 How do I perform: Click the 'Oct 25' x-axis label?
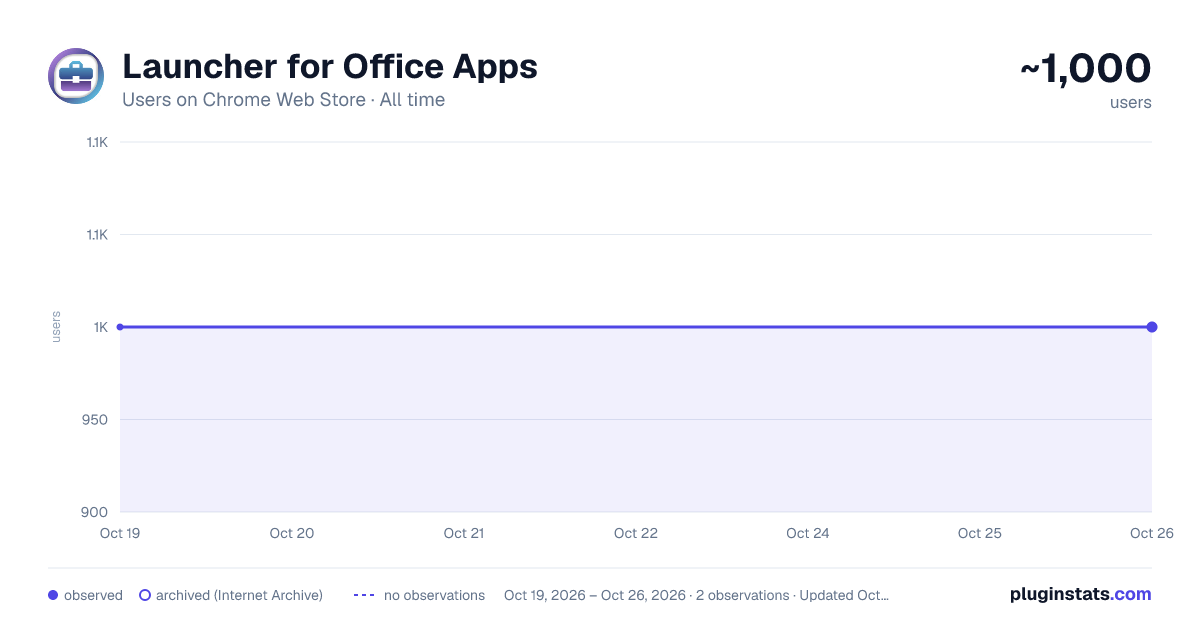tap(980, 533)
